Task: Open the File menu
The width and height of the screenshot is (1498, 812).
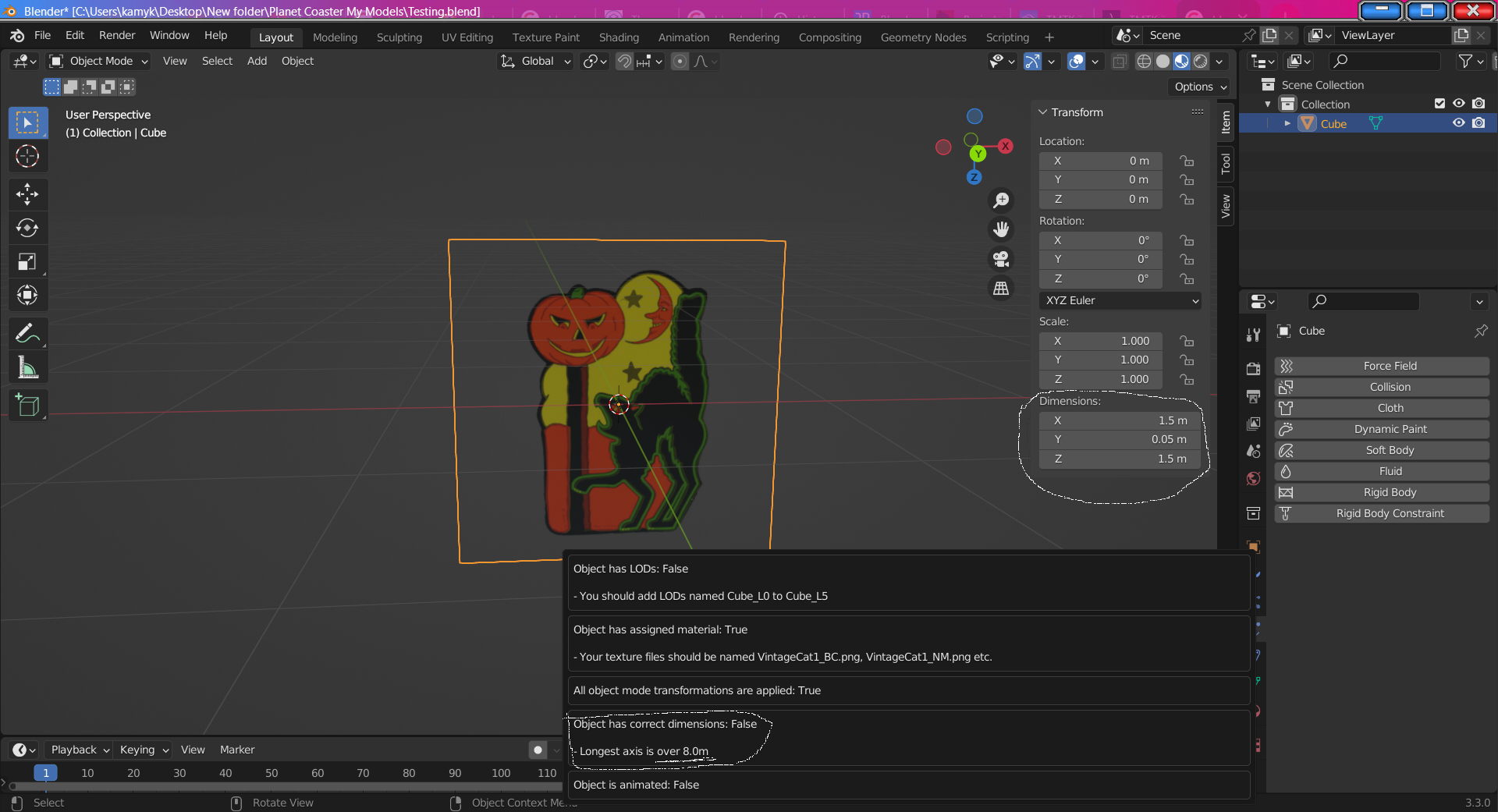Action: coord(43,35)
